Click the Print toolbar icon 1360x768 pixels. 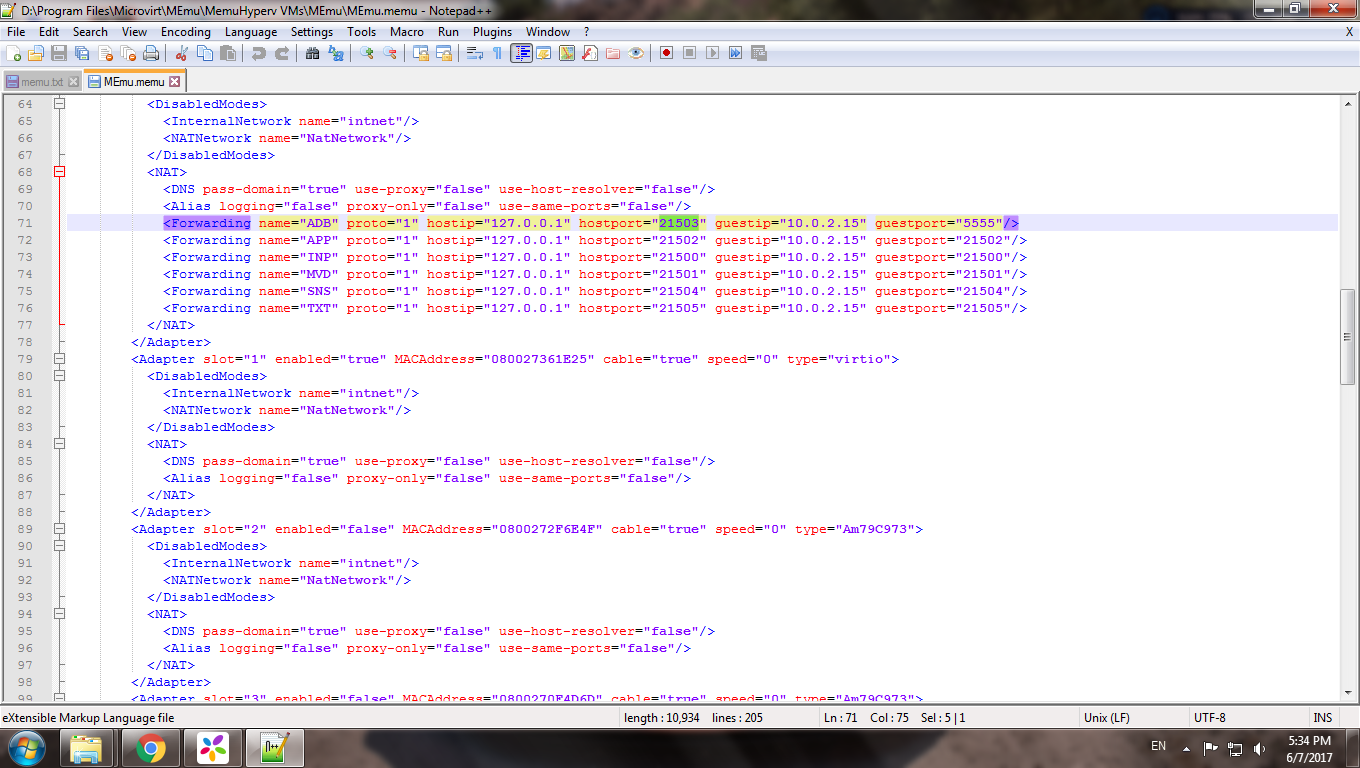click(x=151, y=53)
